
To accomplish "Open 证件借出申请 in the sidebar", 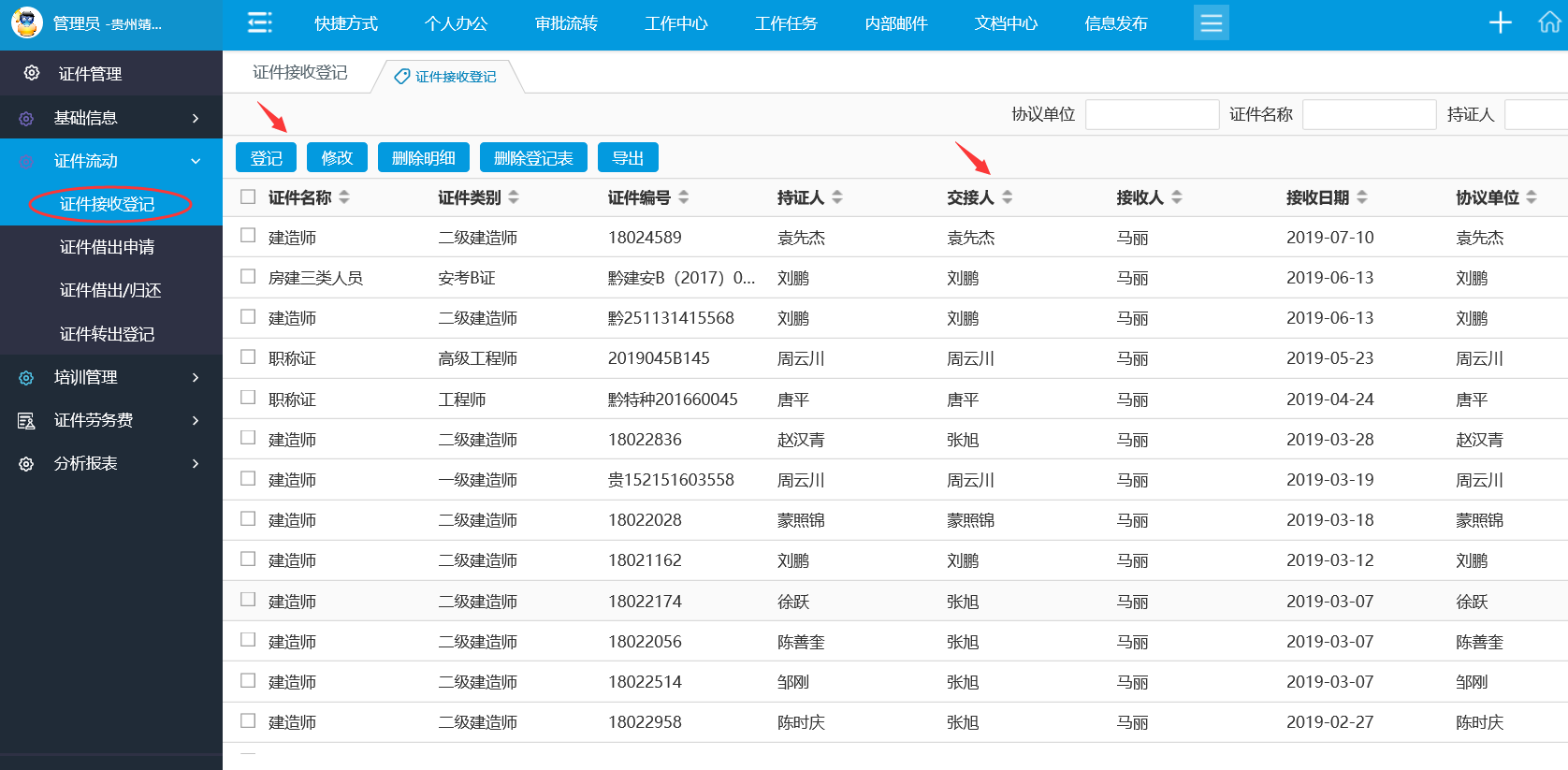I will tap(107, 247).
